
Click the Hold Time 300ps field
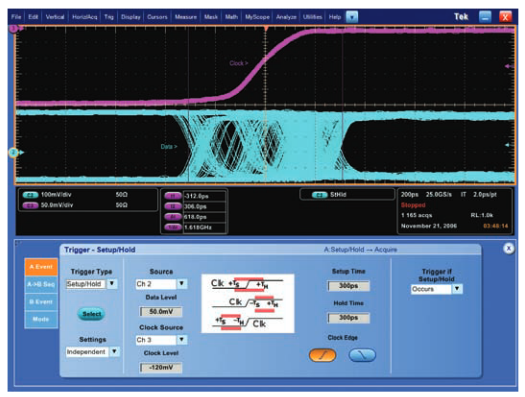349,318
